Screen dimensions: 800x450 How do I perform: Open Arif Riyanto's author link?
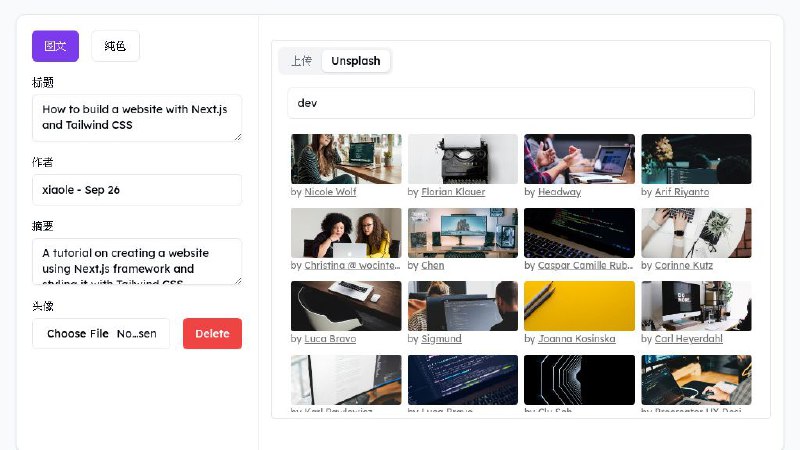[682, 192]
